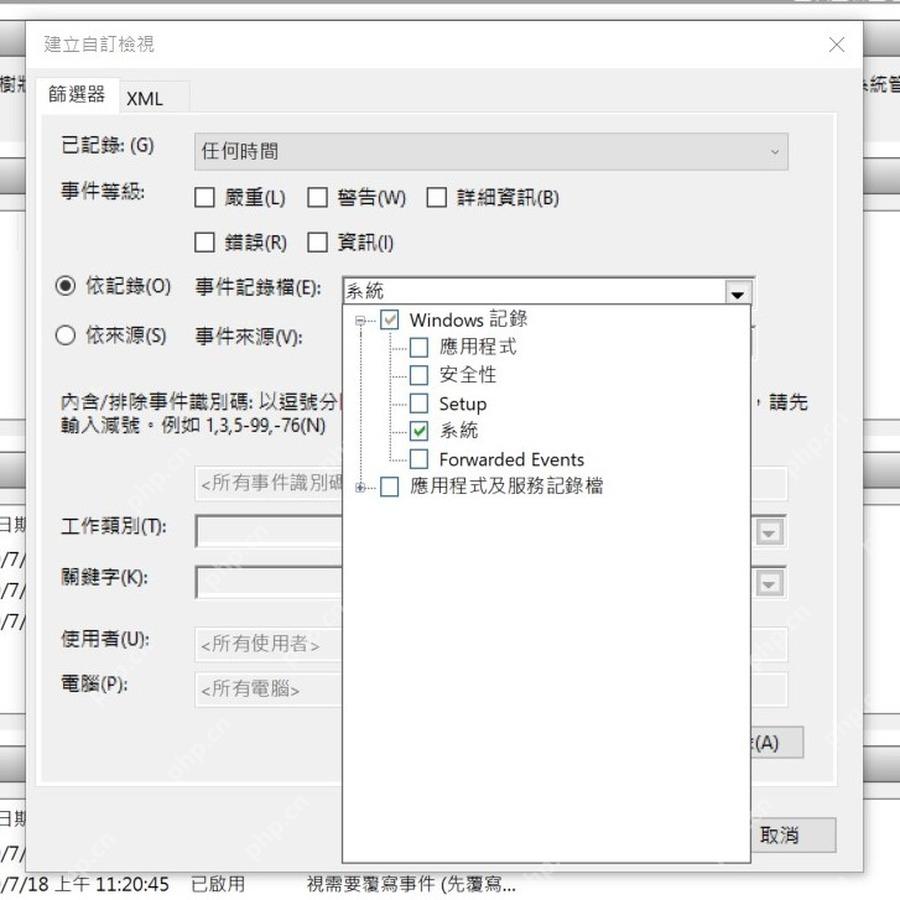Viewport: 900px width, 900px height.
Task: Check the 錯誤(R) error checkbox
Action: click(205, 242)
